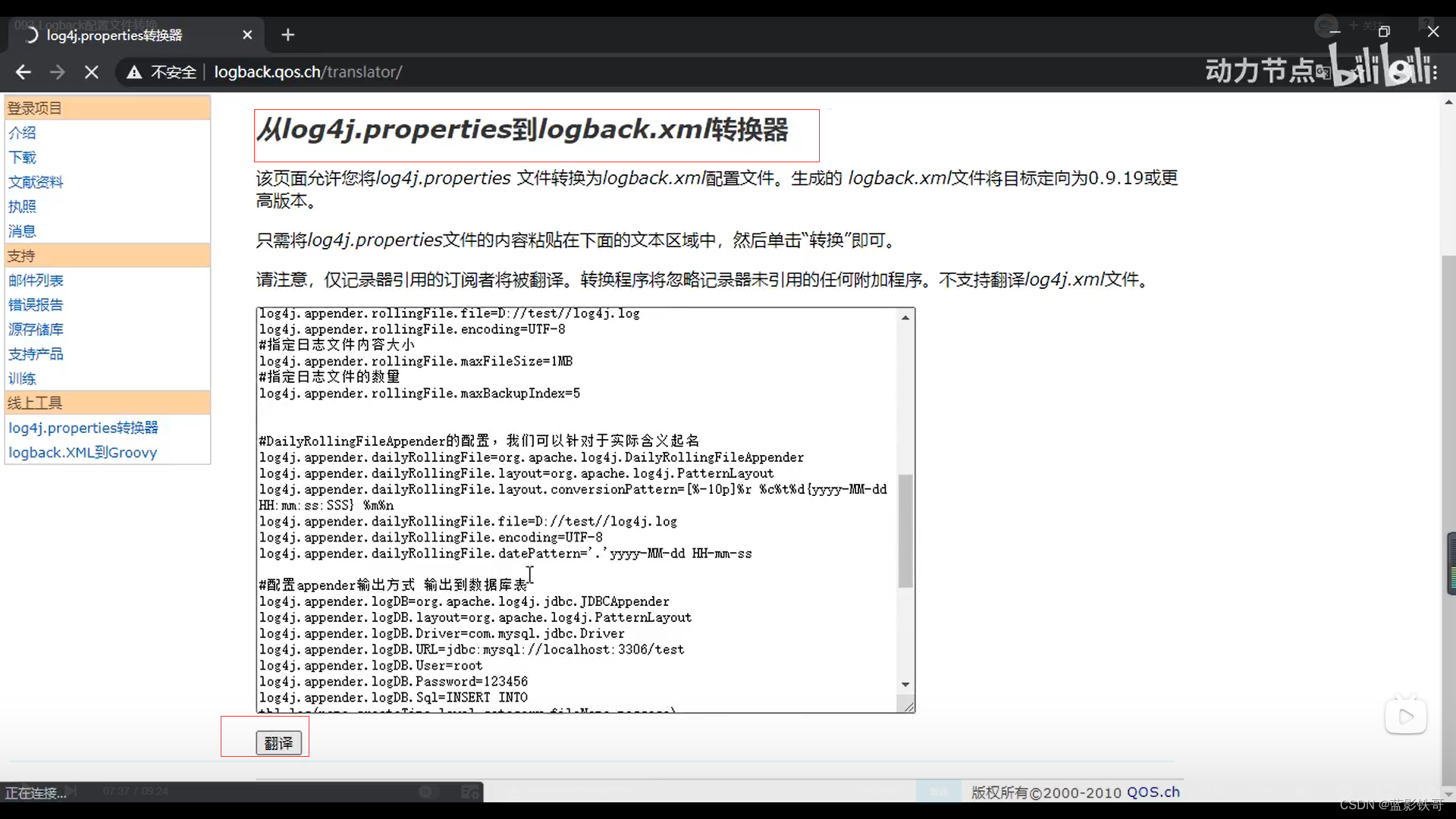Click the line log4j.appender.logDB.Password=123456
Viewport: 1456px width, 819px height.
tap(394, 681)
